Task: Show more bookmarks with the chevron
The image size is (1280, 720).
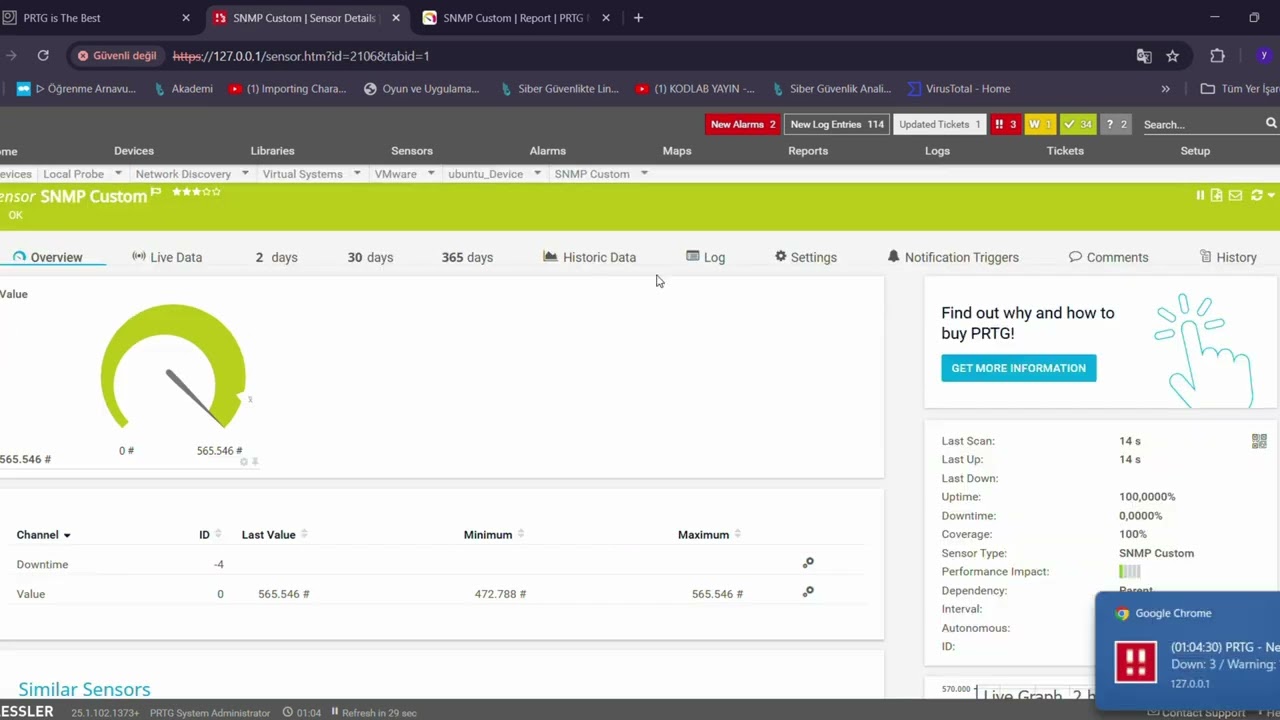Action: [x=1165, y=88]
